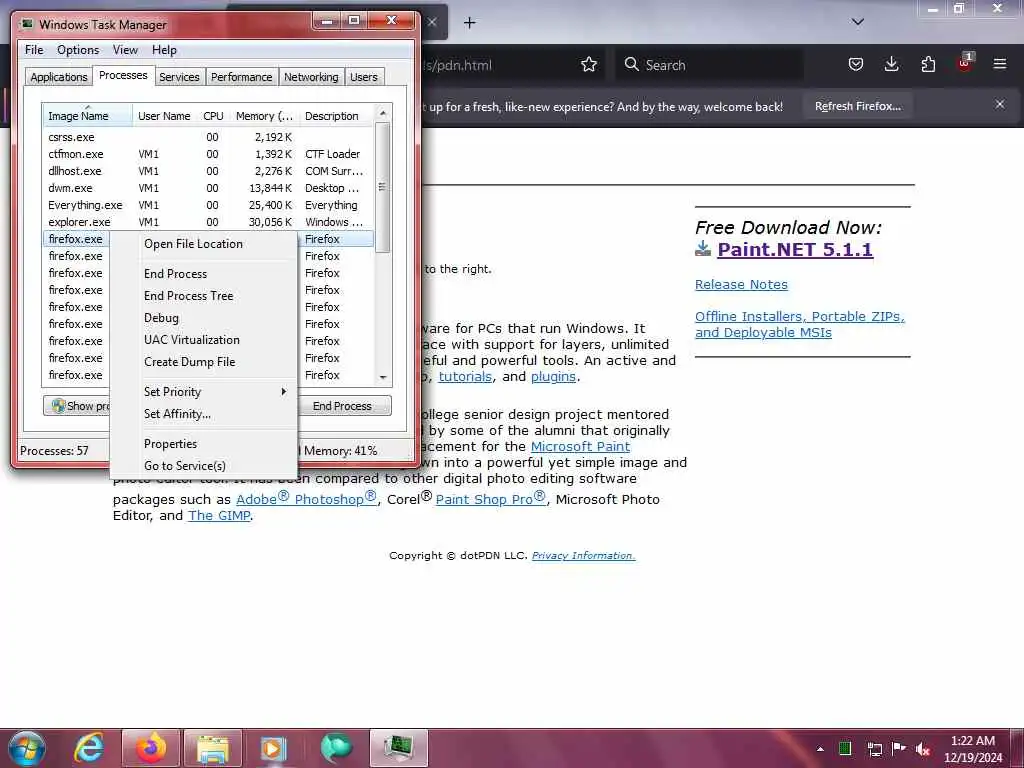Switch to the Applications tab
The image size is (1024, 768).
pyautogui.click(x=59, y=77)
